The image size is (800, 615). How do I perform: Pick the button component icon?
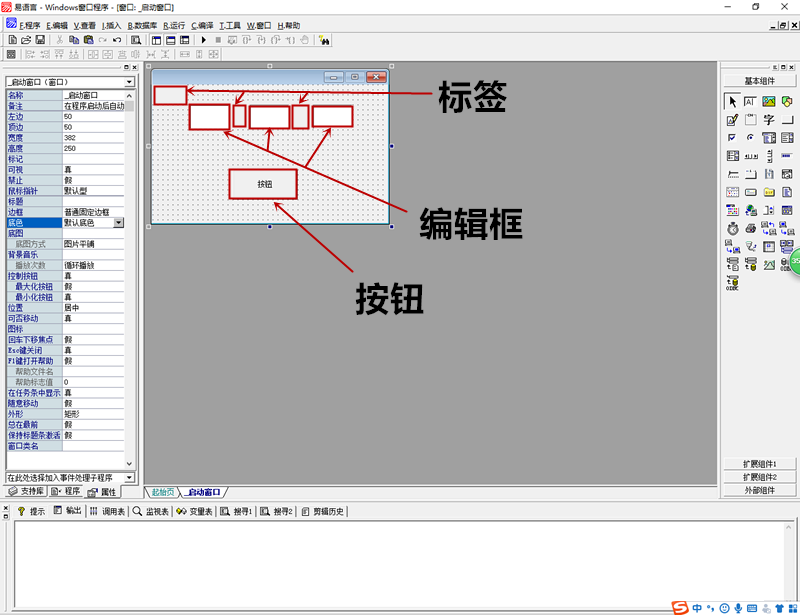click(x=787, y=120)
